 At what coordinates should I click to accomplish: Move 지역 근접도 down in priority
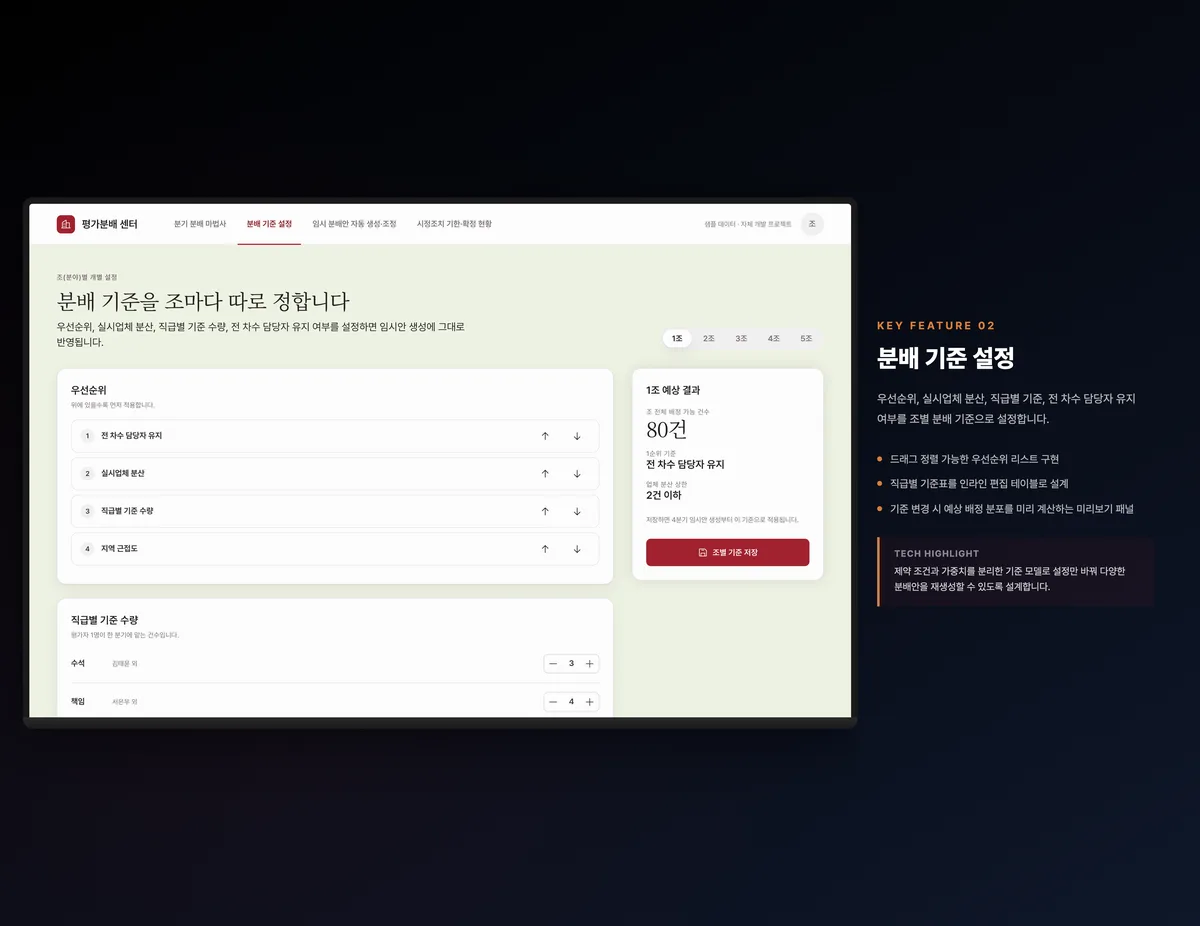pos(577,549)
